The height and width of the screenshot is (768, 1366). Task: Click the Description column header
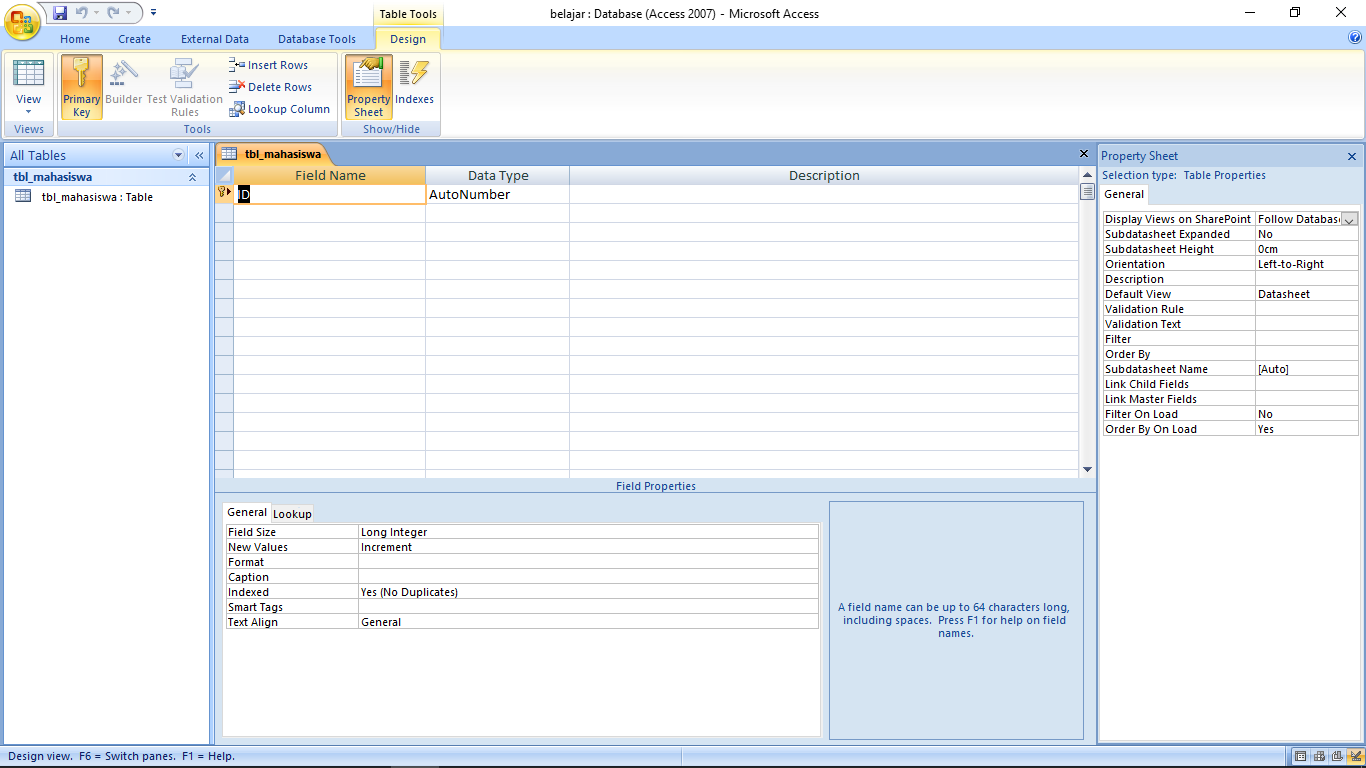click(824, 175)
